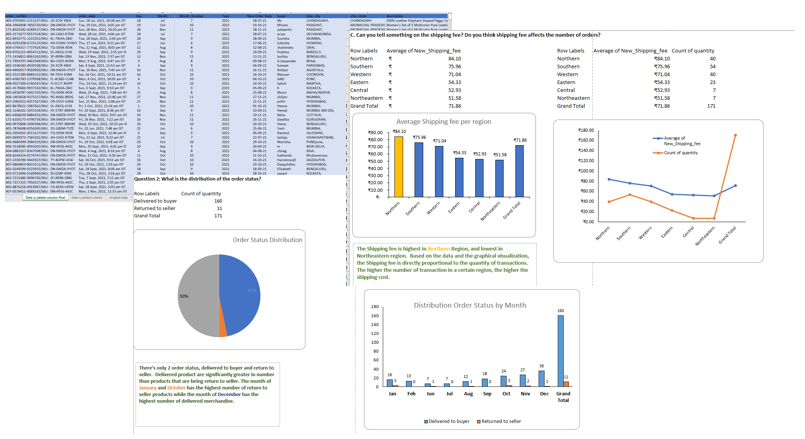Click the yellow Northern bar in shipping fee chart
This screenshot has width=805, height=439.
(x=400, y=166)
